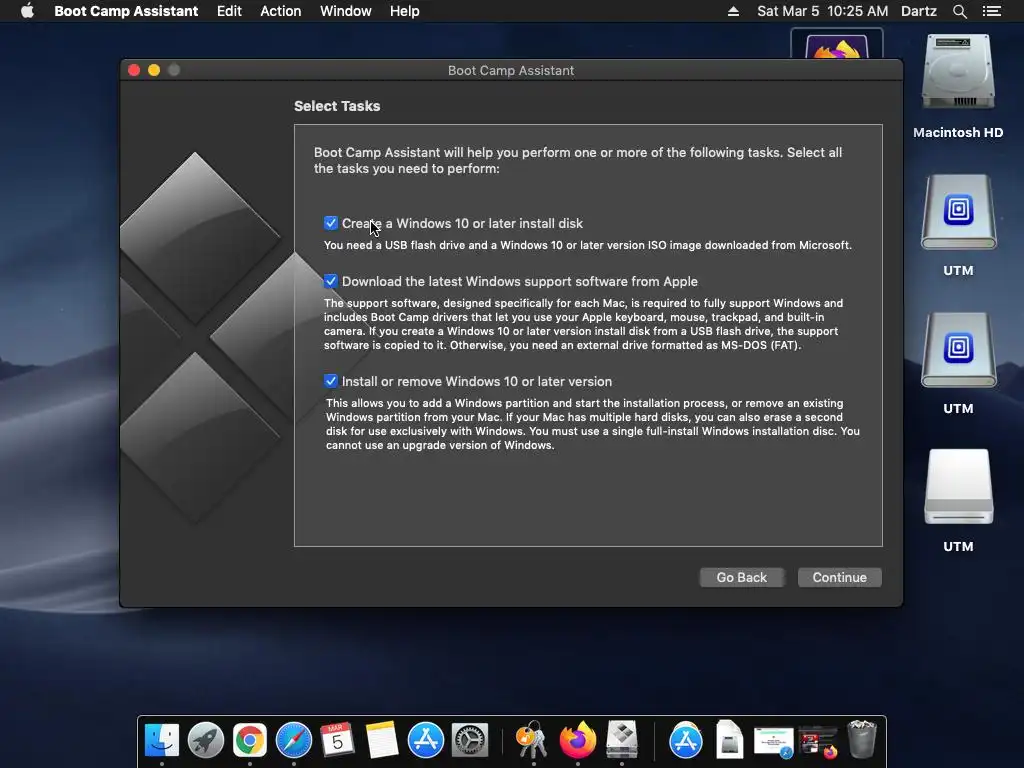Image resolution: width=1024 pixels, height=768 pixels.
Task: Toggle Create a Windows 10 install disk checkbox
Action: pyautogui.click(x=330, y=223)
